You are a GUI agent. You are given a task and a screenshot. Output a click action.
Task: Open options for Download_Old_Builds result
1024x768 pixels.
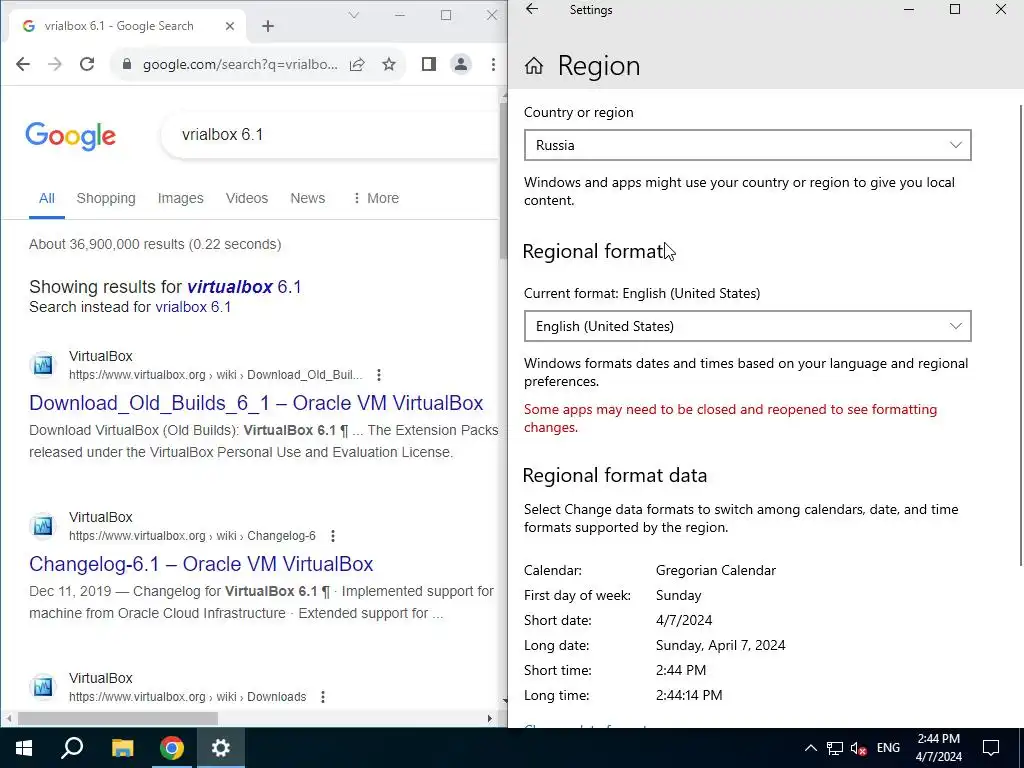[379, 375]
